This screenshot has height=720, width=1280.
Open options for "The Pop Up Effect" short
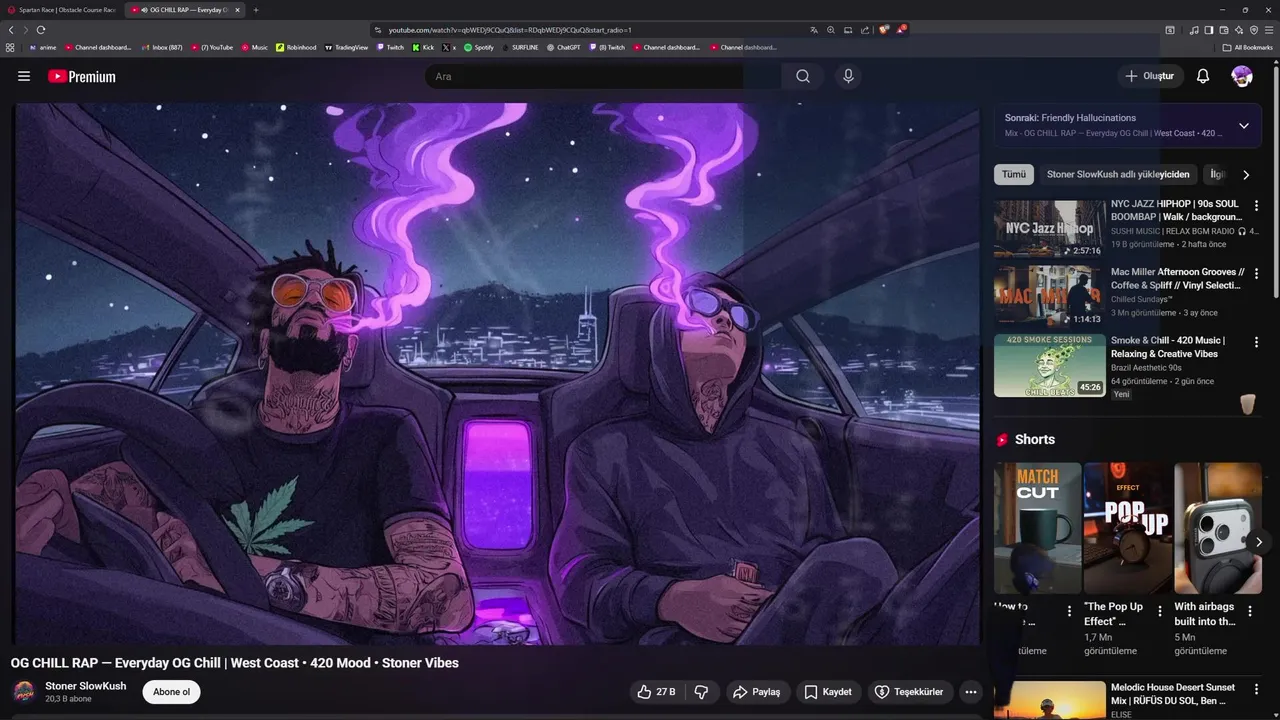point(1160,611)
